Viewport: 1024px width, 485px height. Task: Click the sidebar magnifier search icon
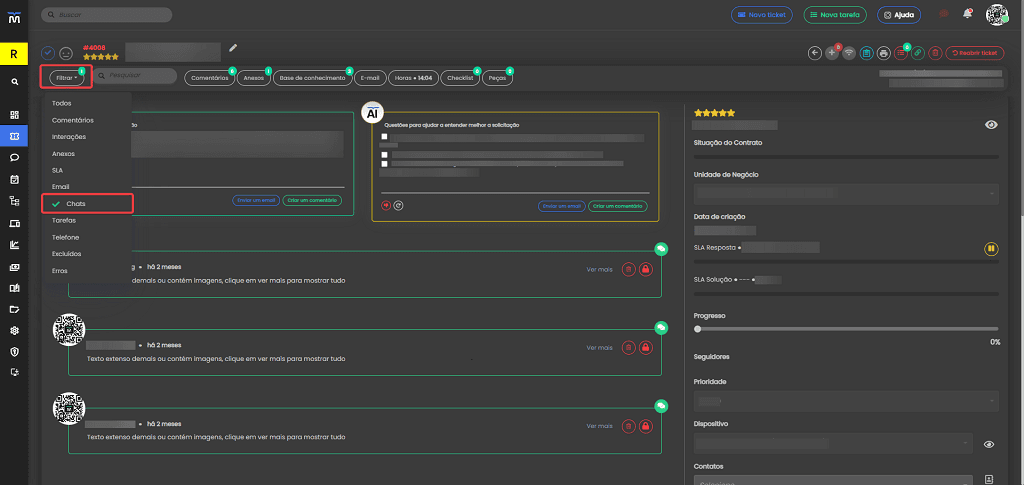click(x=14, y=82)
